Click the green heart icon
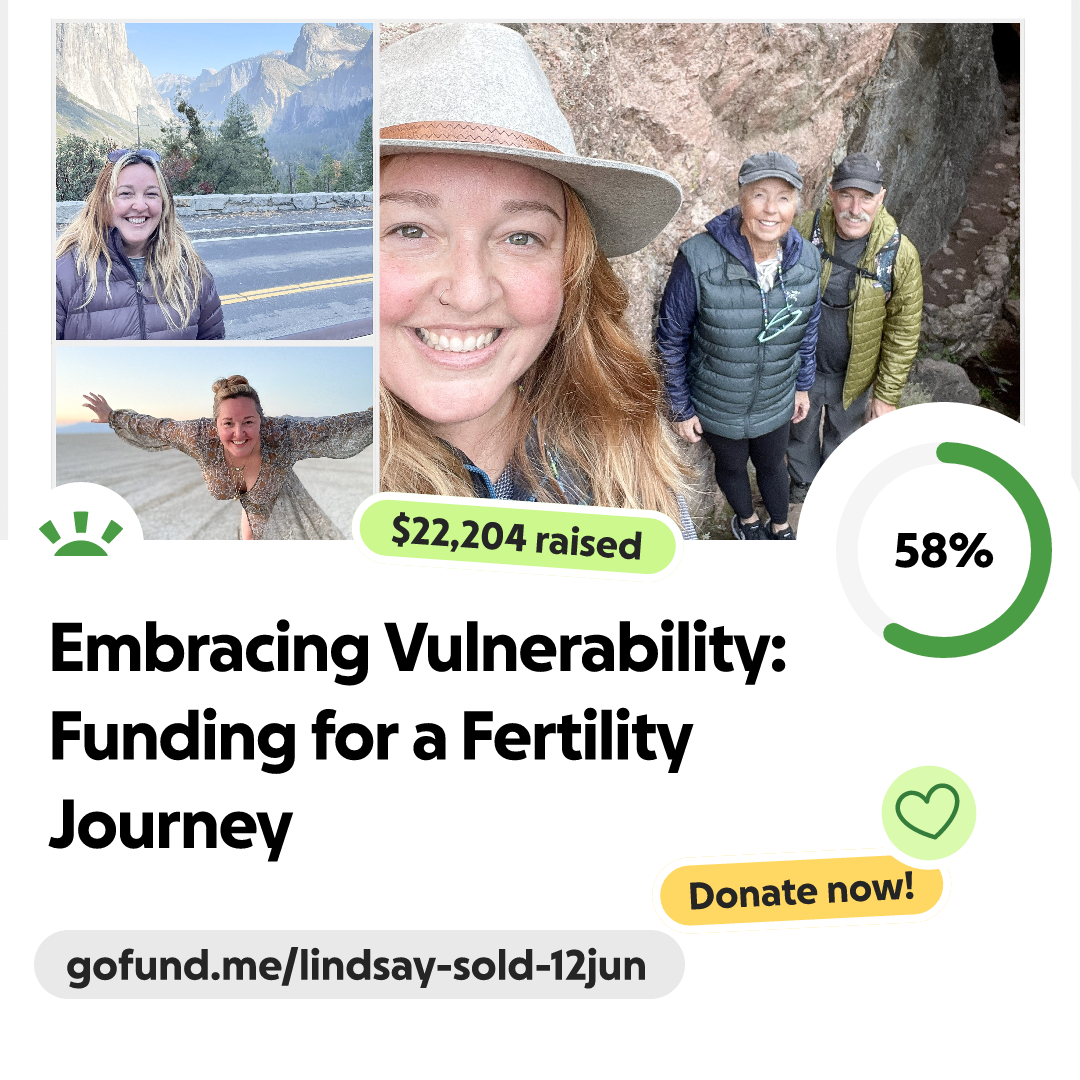The height and width of the screenshot is (1080, 1080). tap(927, 811)
